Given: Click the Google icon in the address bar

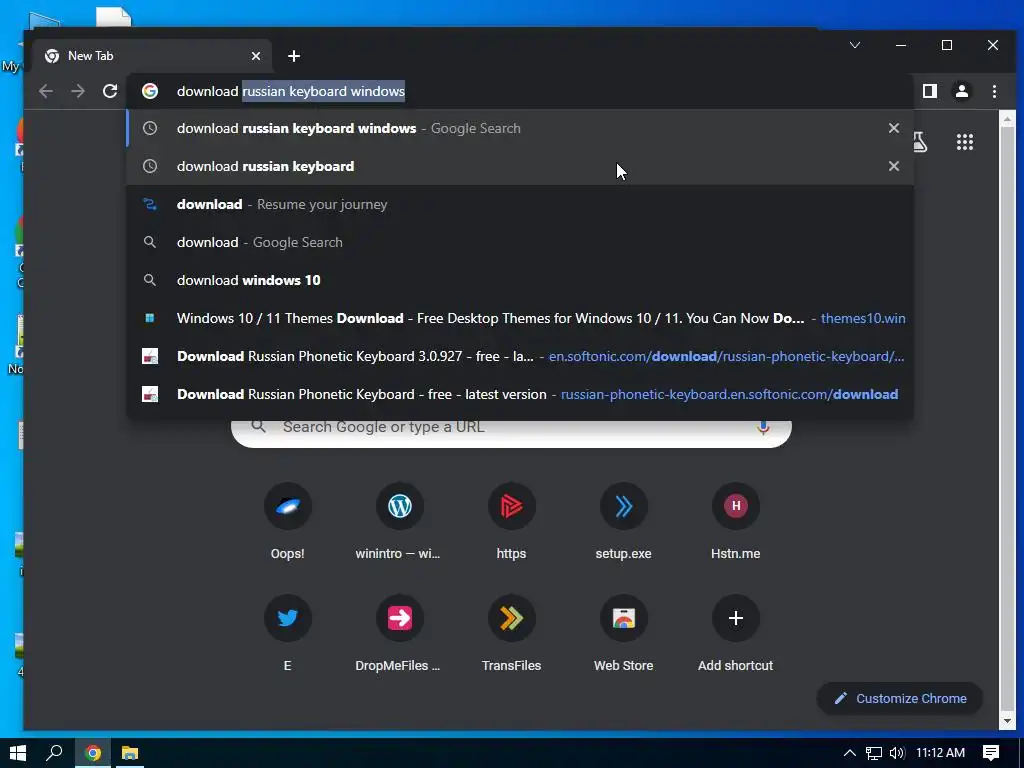Looking at the screenshot, I should click(150, 91).
